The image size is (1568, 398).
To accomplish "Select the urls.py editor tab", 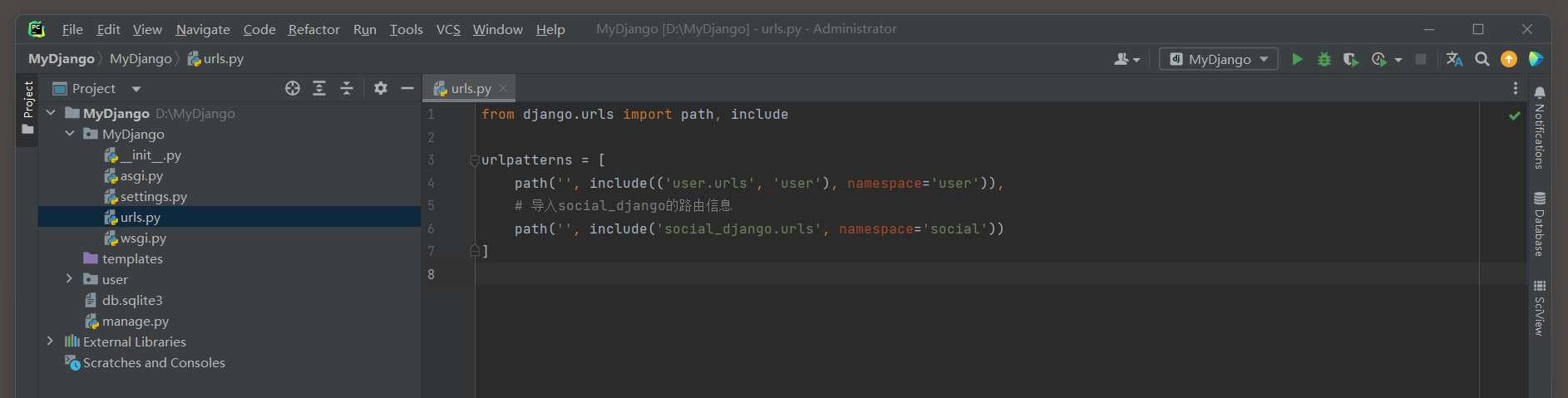I will 471,88.
